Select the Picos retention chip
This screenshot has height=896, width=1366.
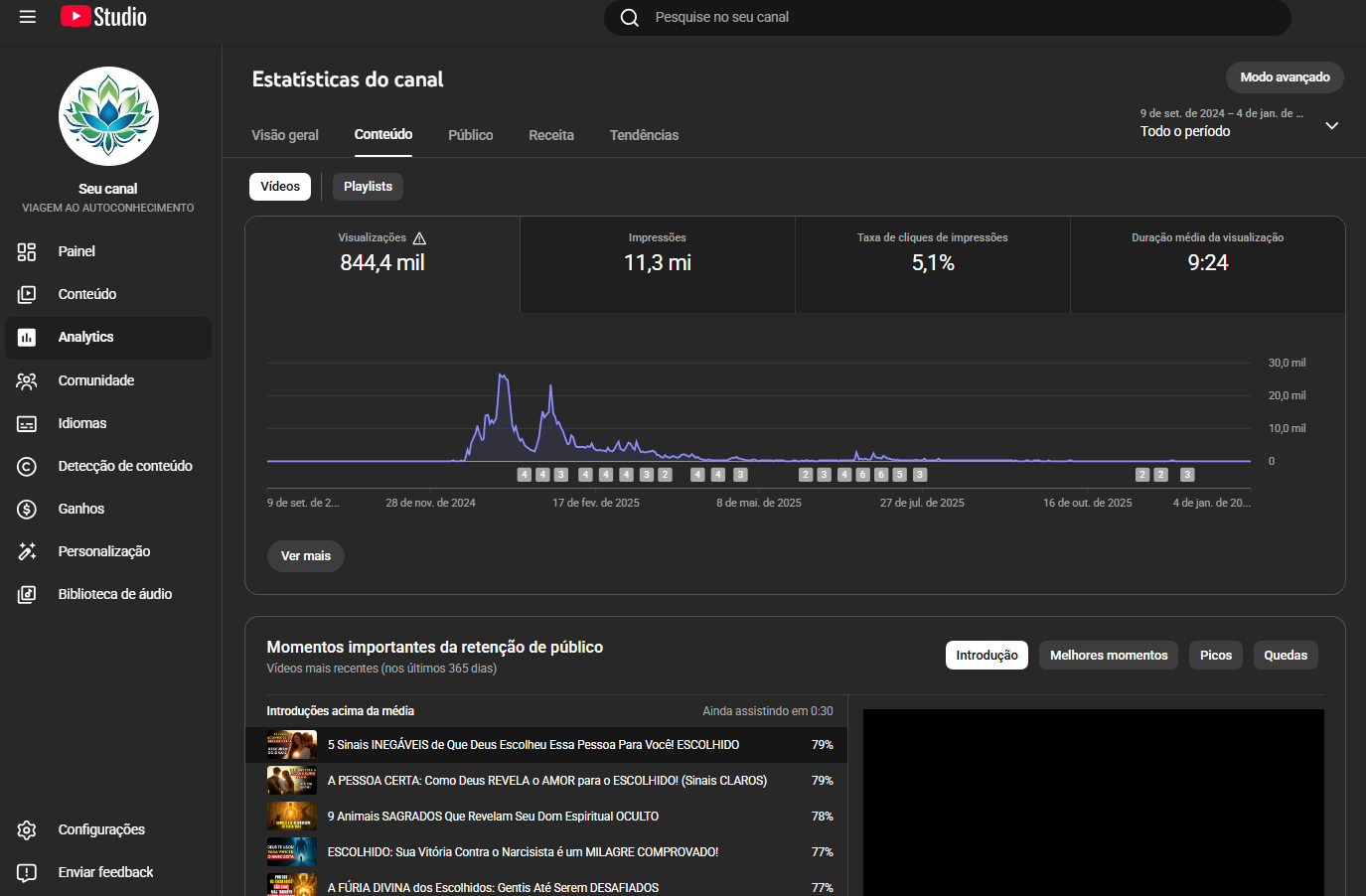point(1216,656)
